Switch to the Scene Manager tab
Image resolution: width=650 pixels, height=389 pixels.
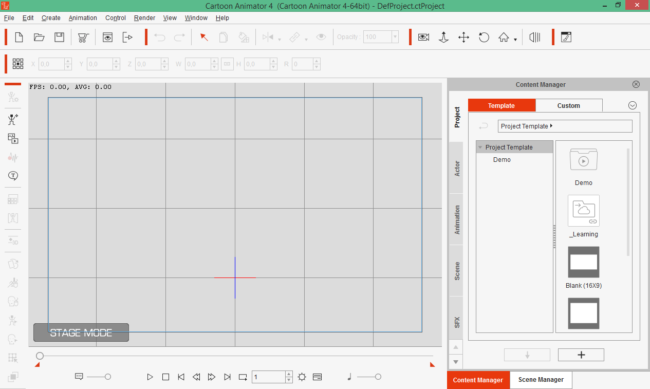point(541,379)
